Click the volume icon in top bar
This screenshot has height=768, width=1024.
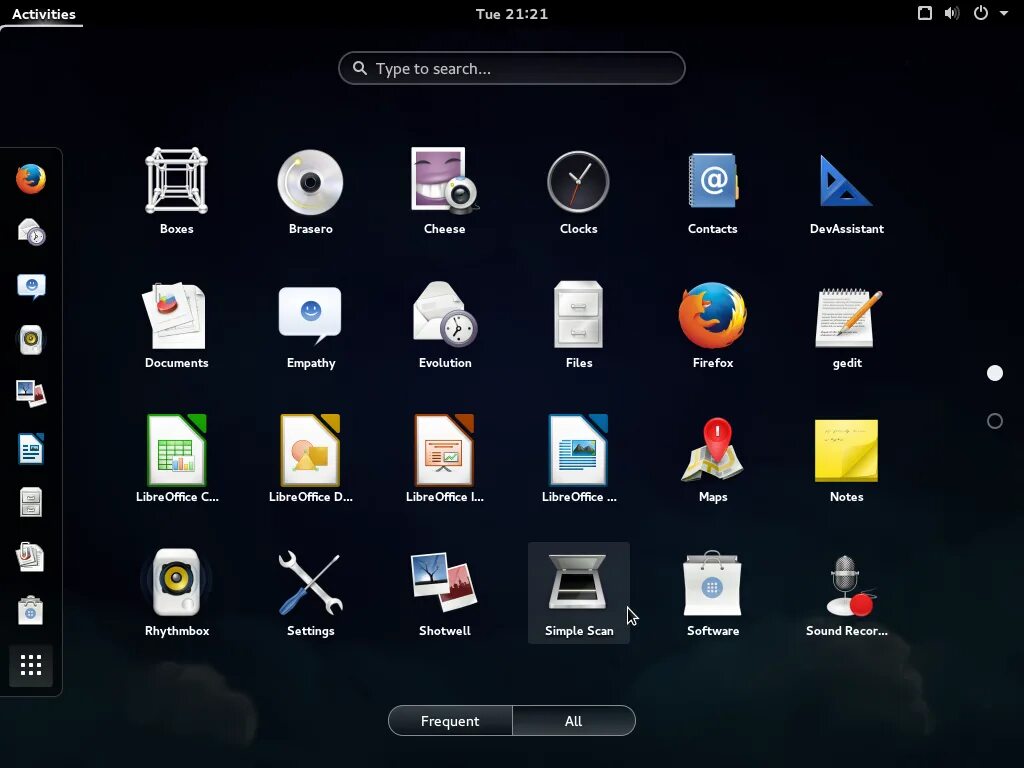[x=952, y=13]
